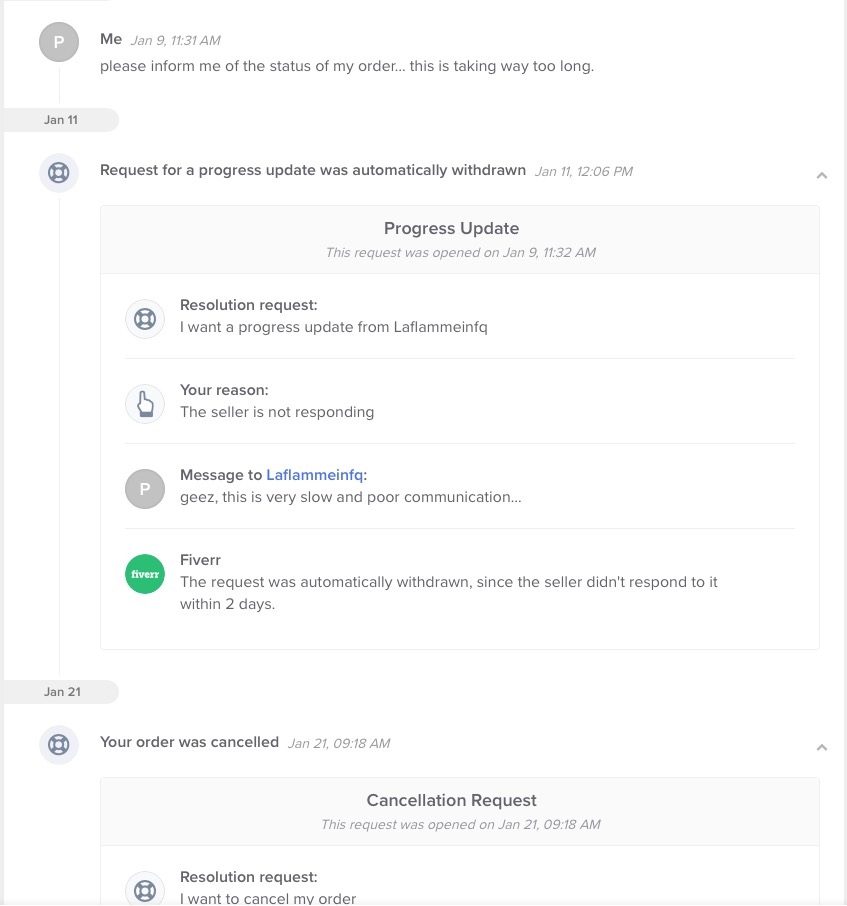Click the Jan 21 date marker
The width and height of the screenshot is (847, 906).
(61, 692)
